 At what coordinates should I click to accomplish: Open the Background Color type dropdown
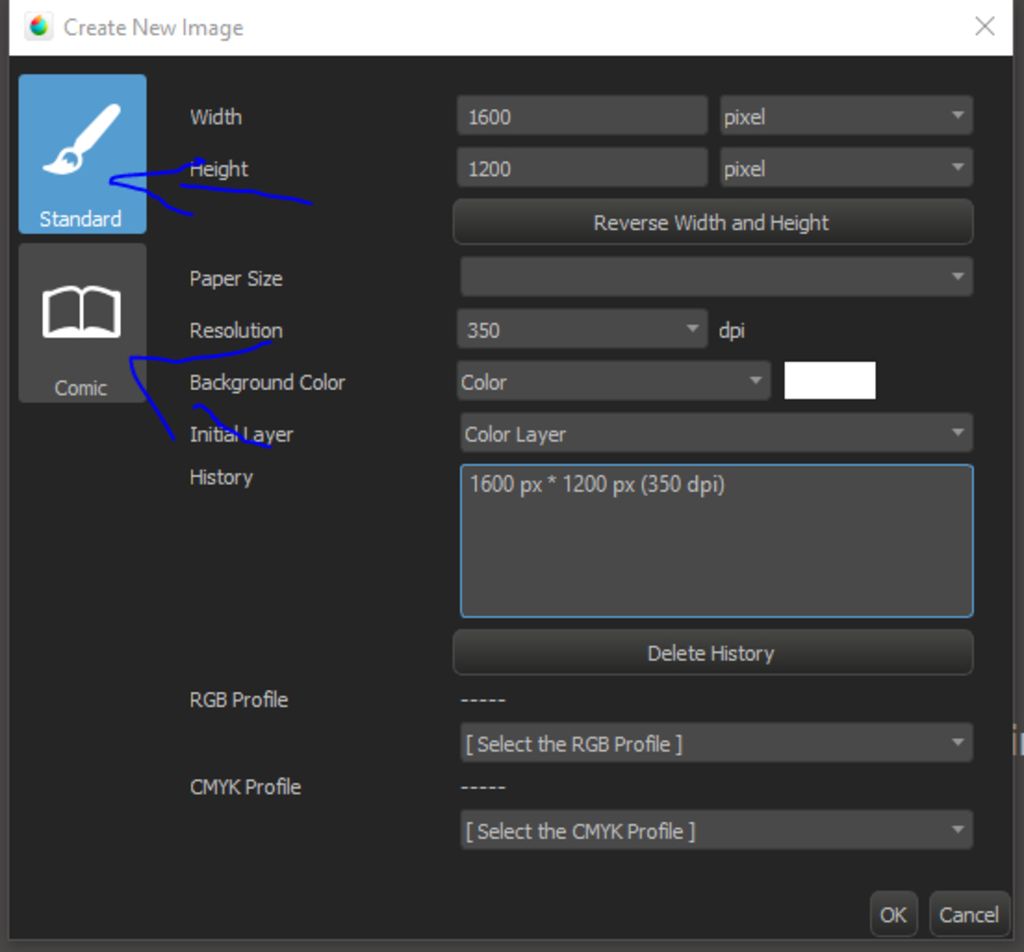tap(613, 381)
